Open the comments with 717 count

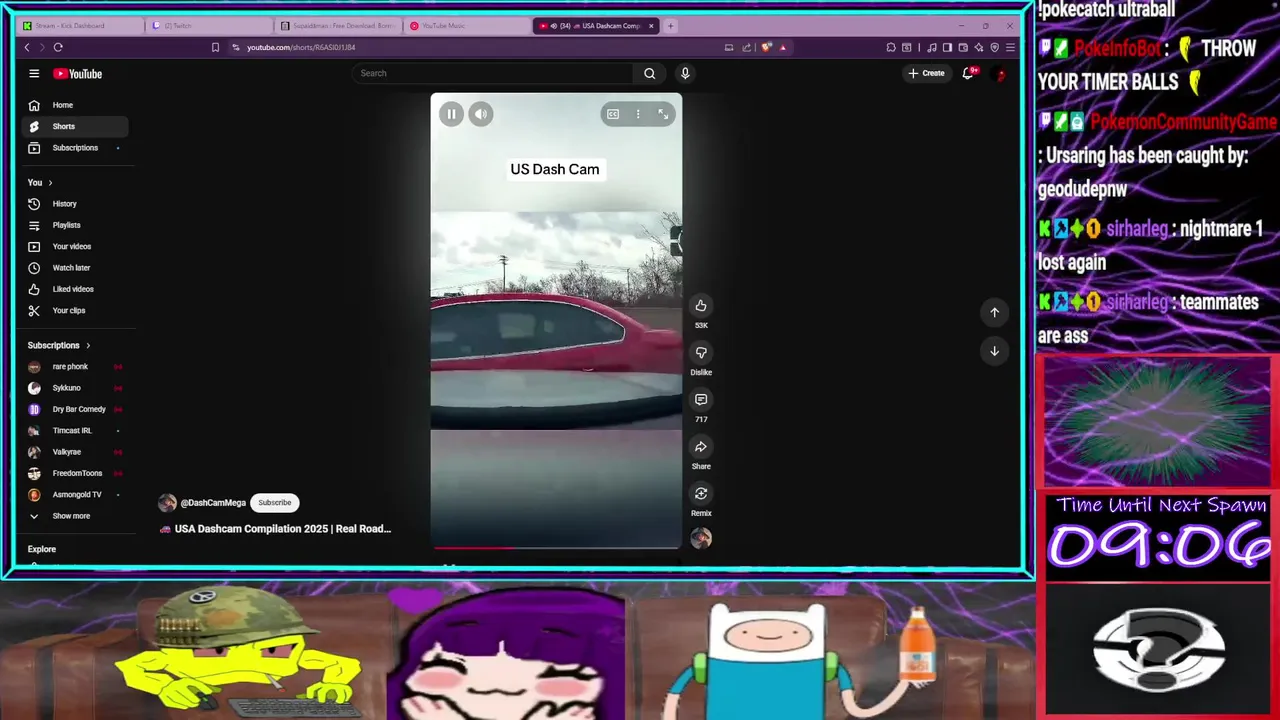701,400
